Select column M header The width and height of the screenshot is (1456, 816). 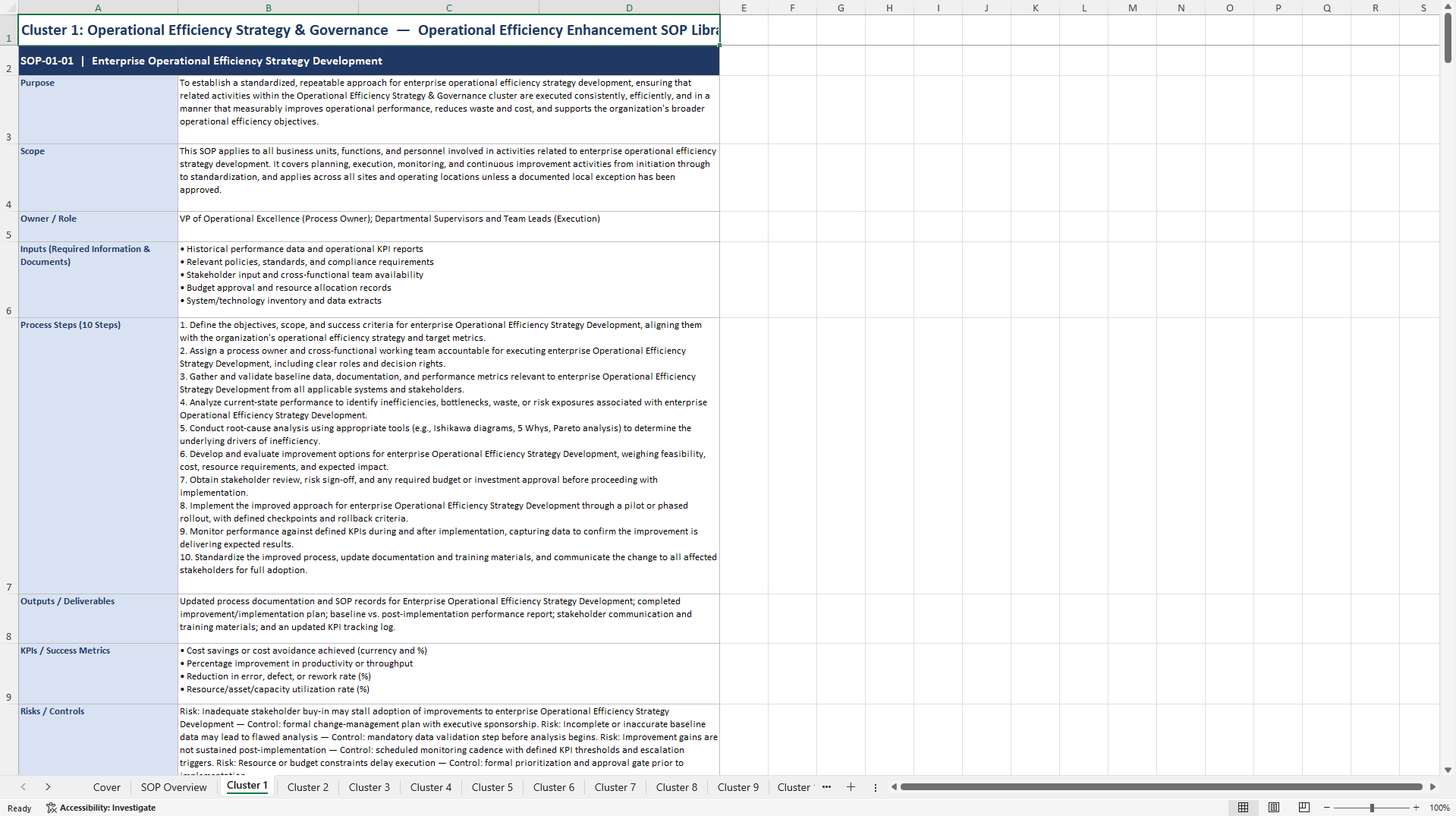point(1132,8)
